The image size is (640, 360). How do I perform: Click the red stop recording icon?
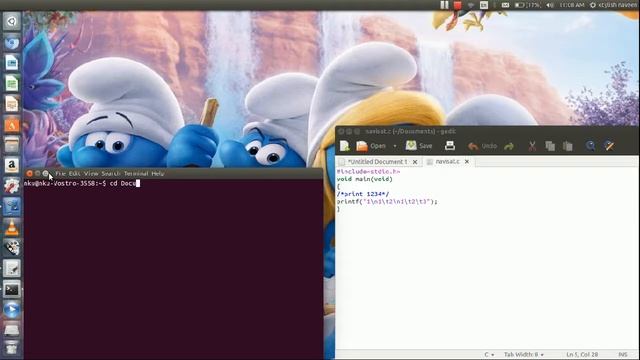pos(458,5)
